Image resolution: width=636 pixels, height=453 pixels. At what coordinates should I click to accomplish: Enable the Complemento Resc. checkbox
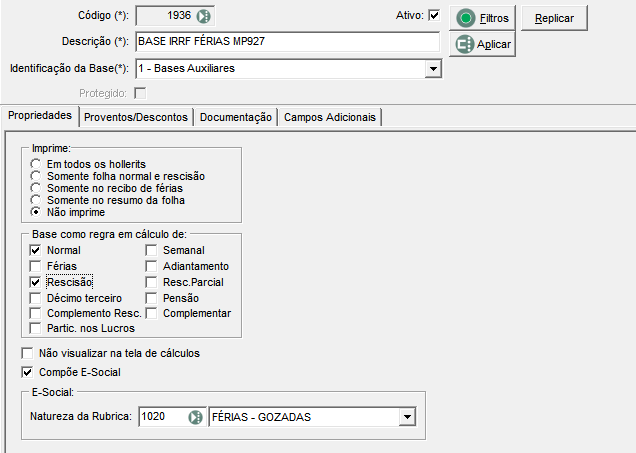[x=35, y=313]
